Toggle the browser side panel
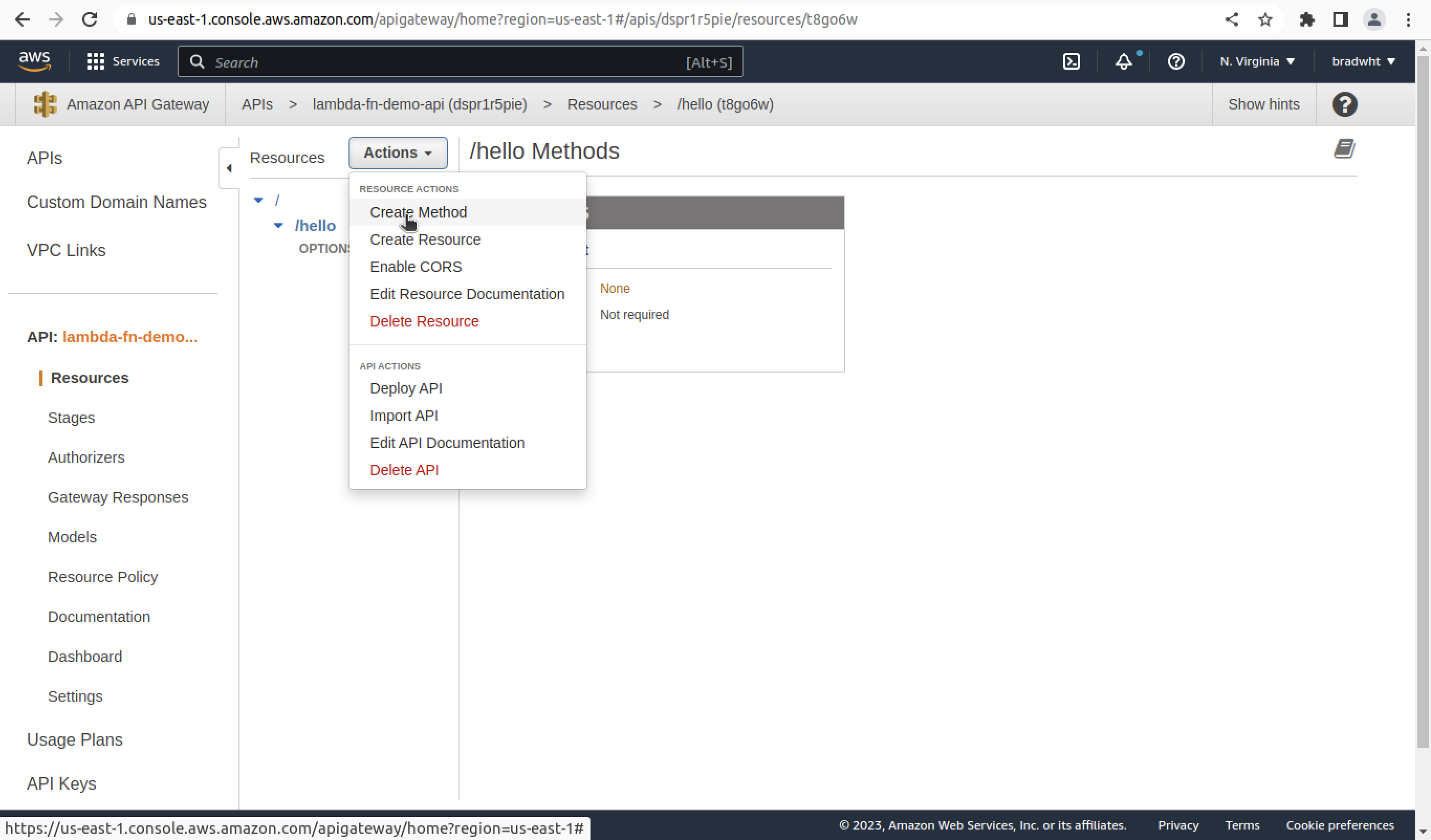This screenshot has height=840, width=1431. point(1340,19)
